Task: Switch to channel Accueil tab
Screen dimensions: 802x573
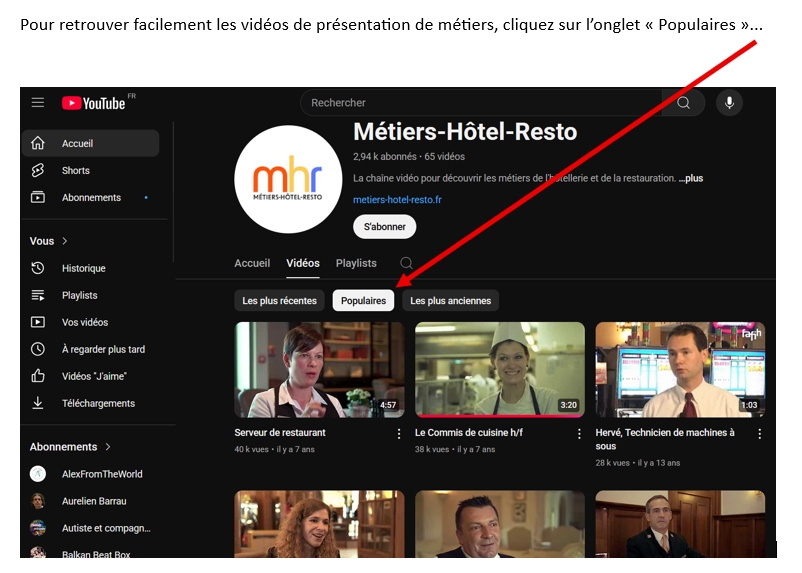Action: (252, 263)
